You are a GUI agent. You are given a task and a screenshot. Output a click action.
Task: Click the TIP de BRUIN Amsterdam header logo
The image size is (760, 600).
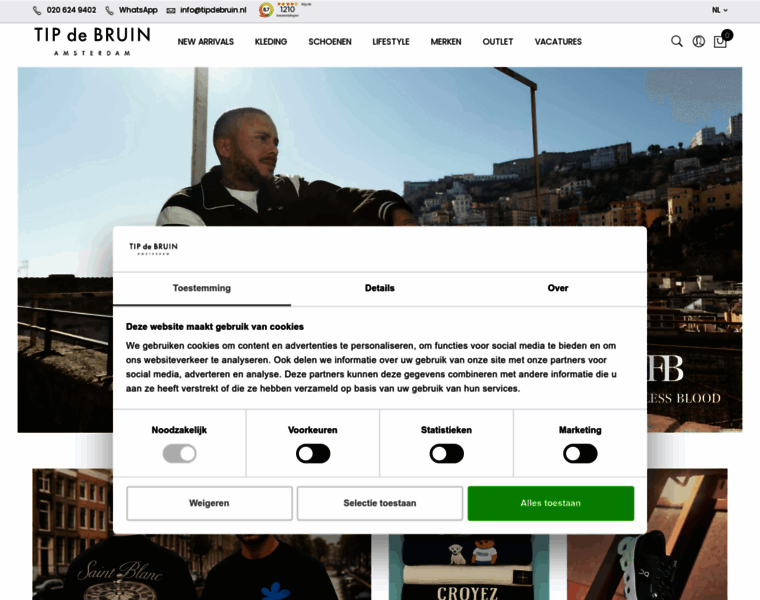point(92,41)
